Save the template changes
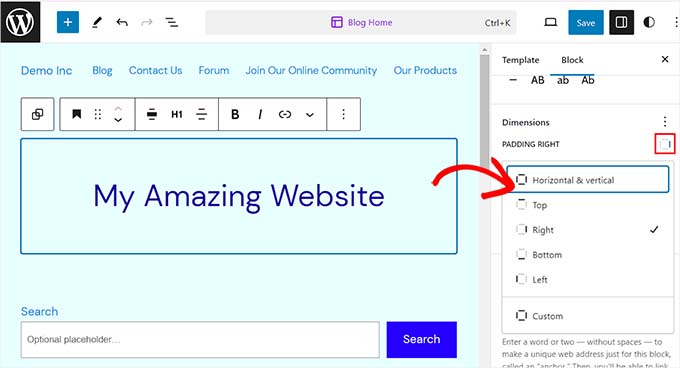This screenshot has width=680, height=368. [x=585, y=23]
